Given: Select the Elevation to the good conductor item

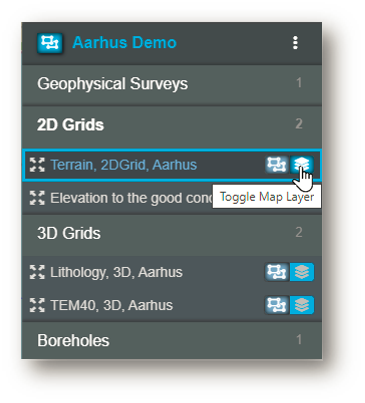Looking at the screenshot, I should tap(131, 198).
